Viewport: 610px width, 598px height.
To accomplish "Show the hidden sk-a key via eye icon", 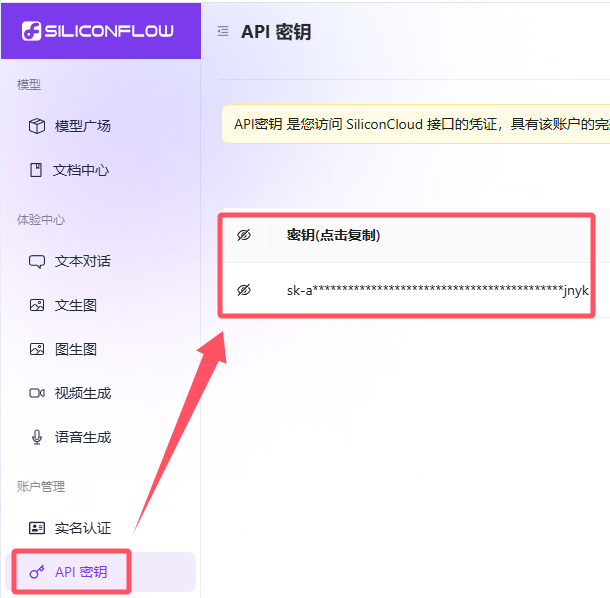I will coord(244,290).
